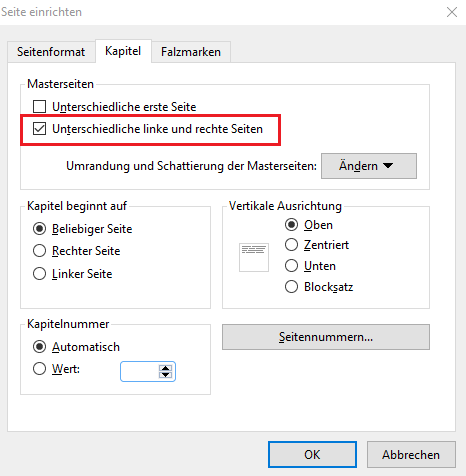Select the Kapitel tab
The width and height of the screenshot is (466, 476).
123,51
